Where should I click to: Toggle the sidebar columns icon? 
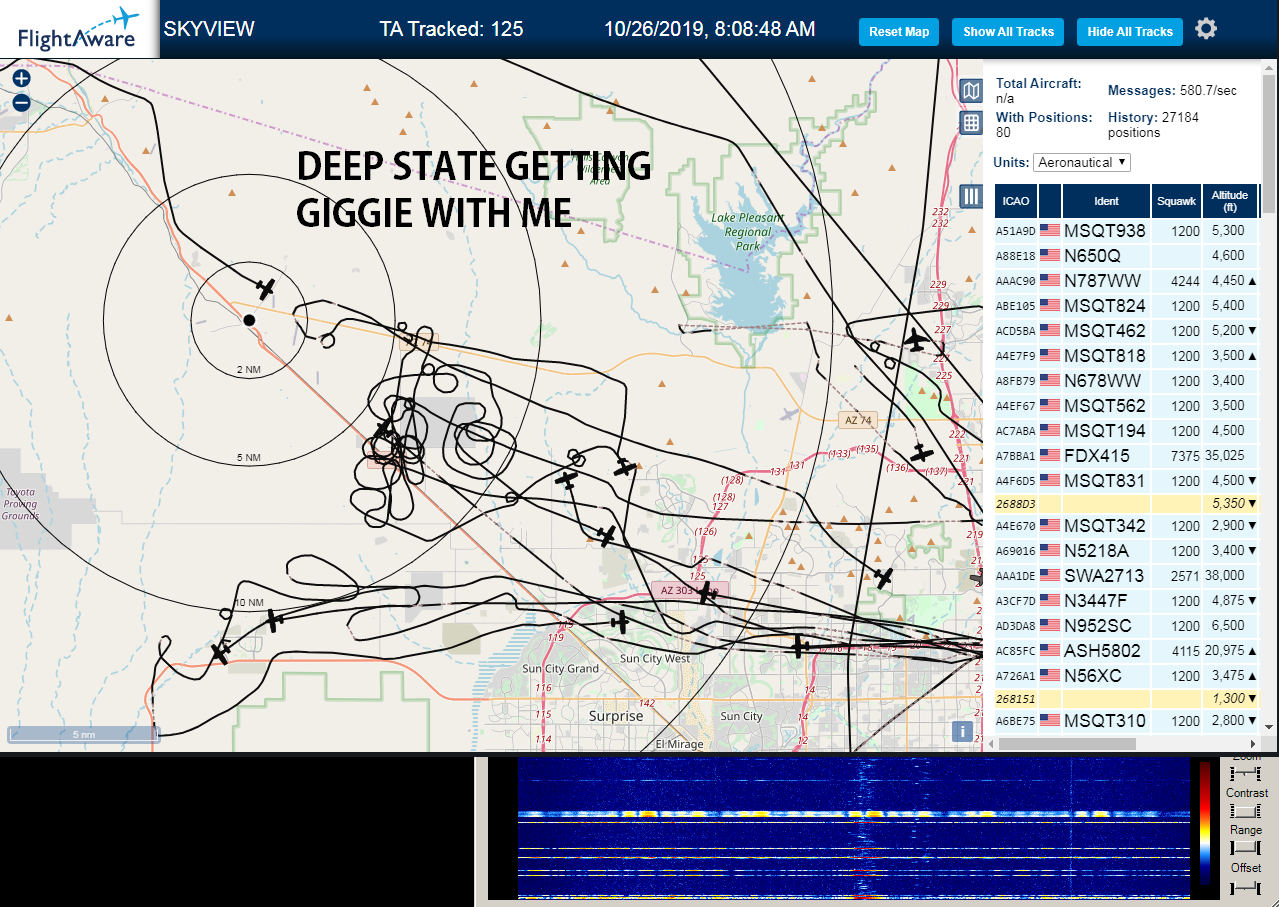(x=971, y=196)
